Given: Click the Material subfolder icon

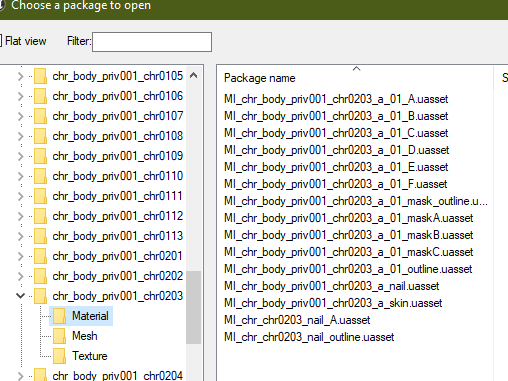Looking at the screenshot, I should 60,316.
